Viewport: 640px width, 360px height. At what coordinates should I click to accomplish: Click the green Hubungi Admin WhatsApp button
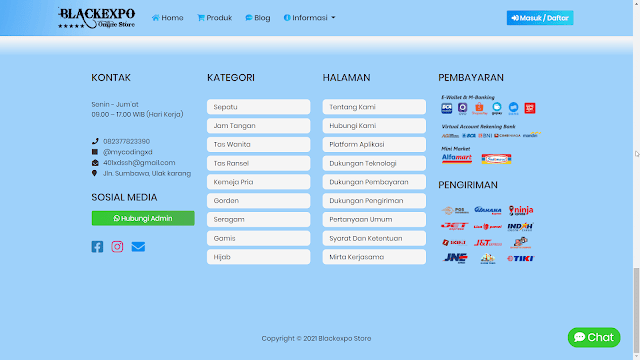pyautogui.click(x=143, y=218)
